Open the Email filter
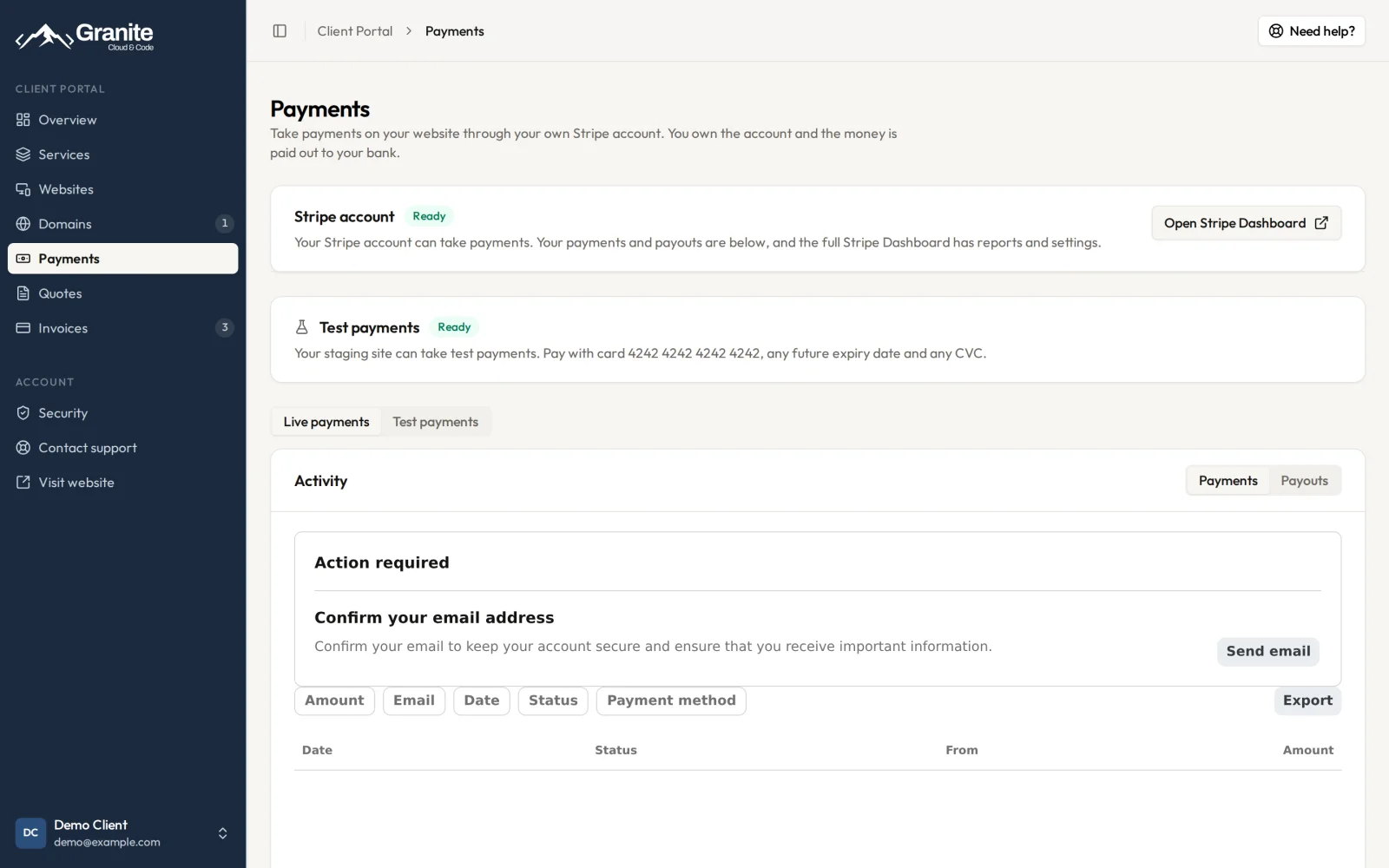Screen dimensions: 1389x868 point(414,700)
